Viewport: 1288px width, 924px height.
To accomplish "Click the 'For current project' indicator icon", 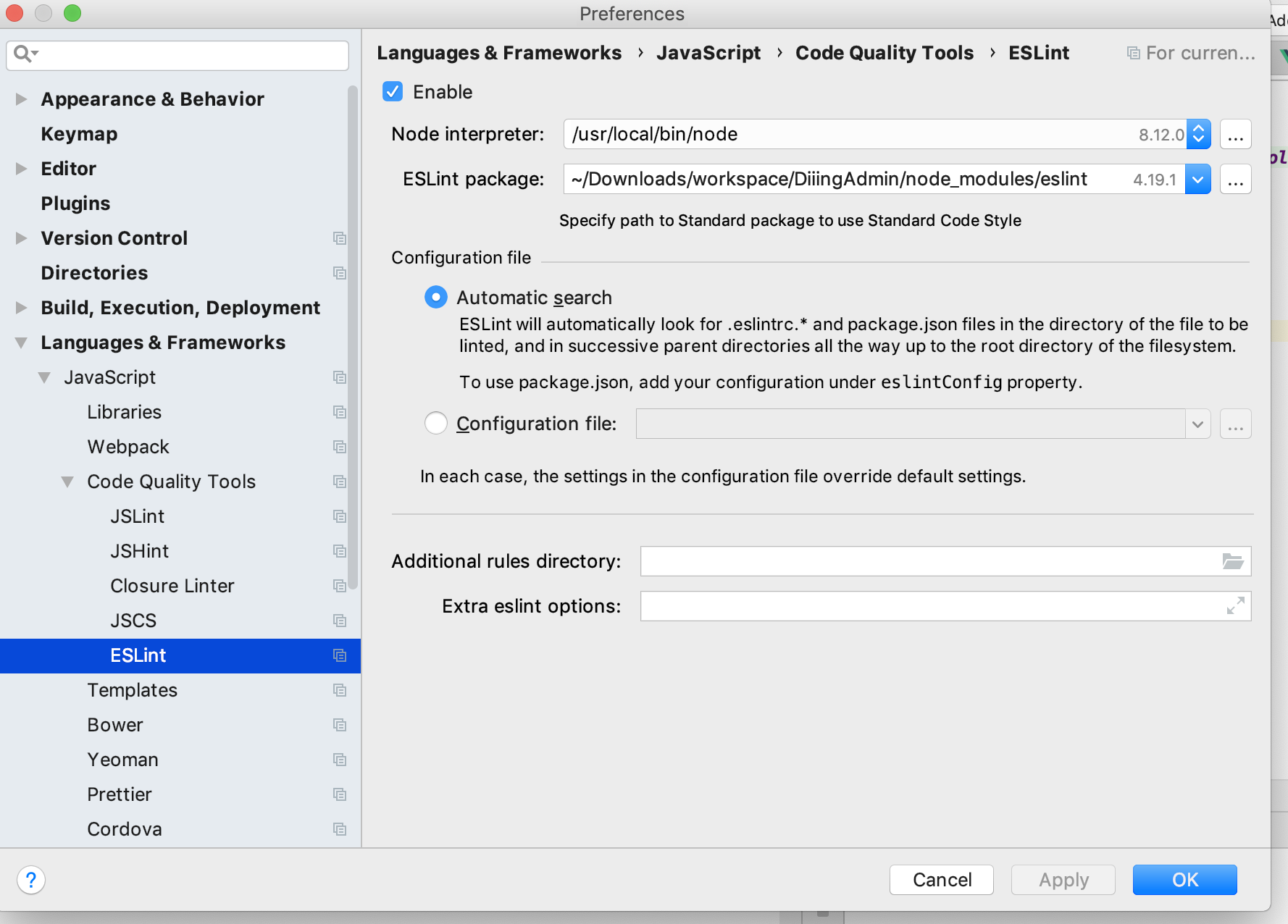I will [1133, 53].
